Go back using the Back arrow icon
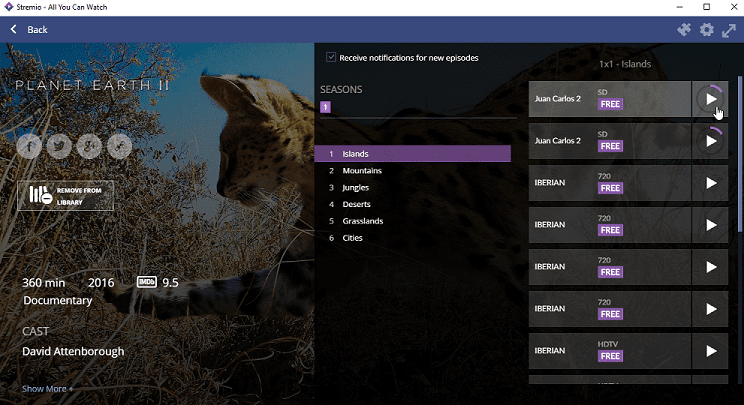Image resolution: width=744 pixels, height=405 pixels. point(14,29)
